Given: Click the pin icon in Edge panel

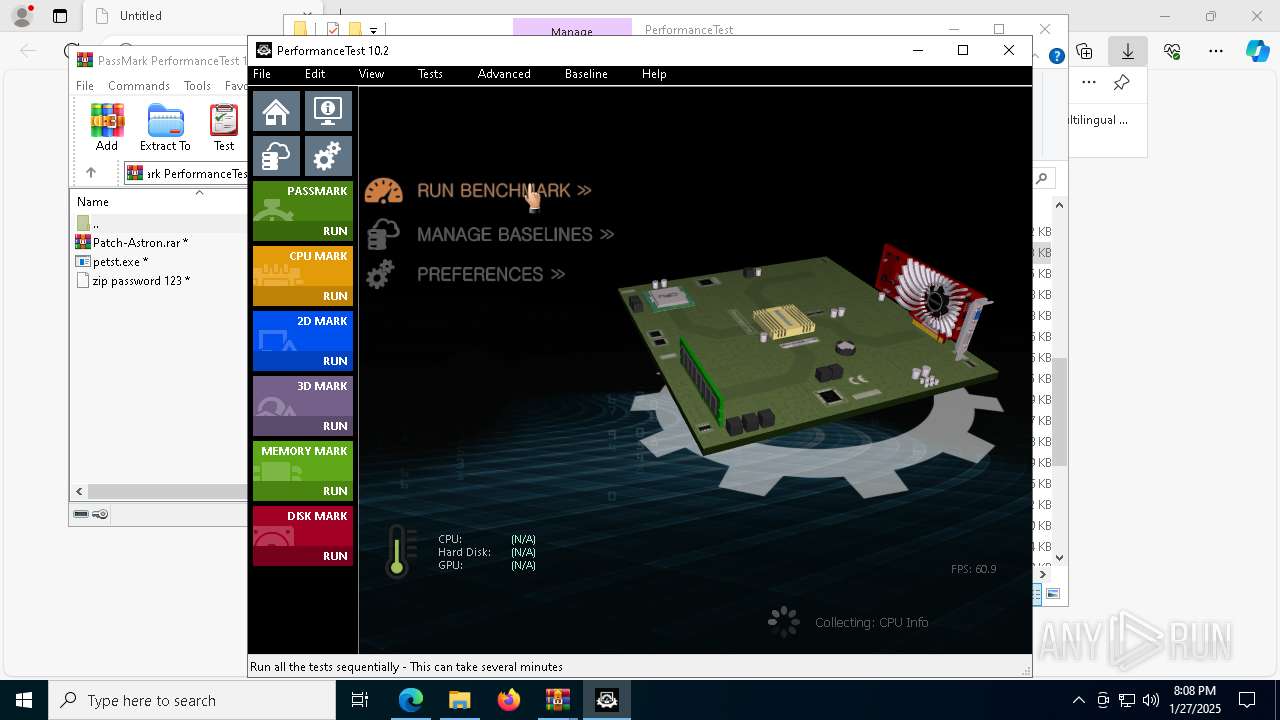Looking at the screenshot, I should [x=1122, y=83].
